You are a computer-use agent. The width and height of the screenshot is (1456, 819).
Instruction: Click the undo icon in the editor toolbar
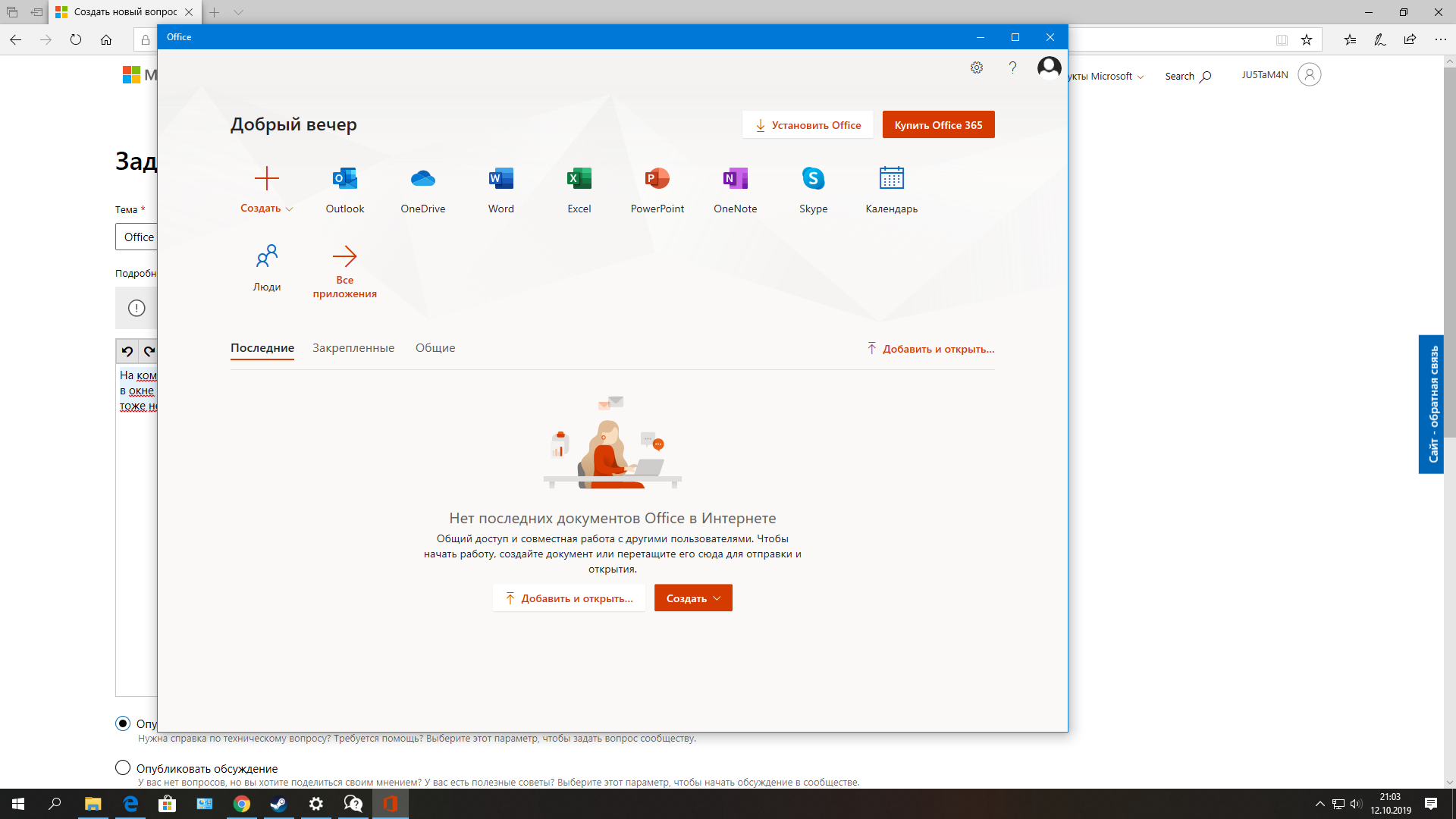(x=127, y=351)
